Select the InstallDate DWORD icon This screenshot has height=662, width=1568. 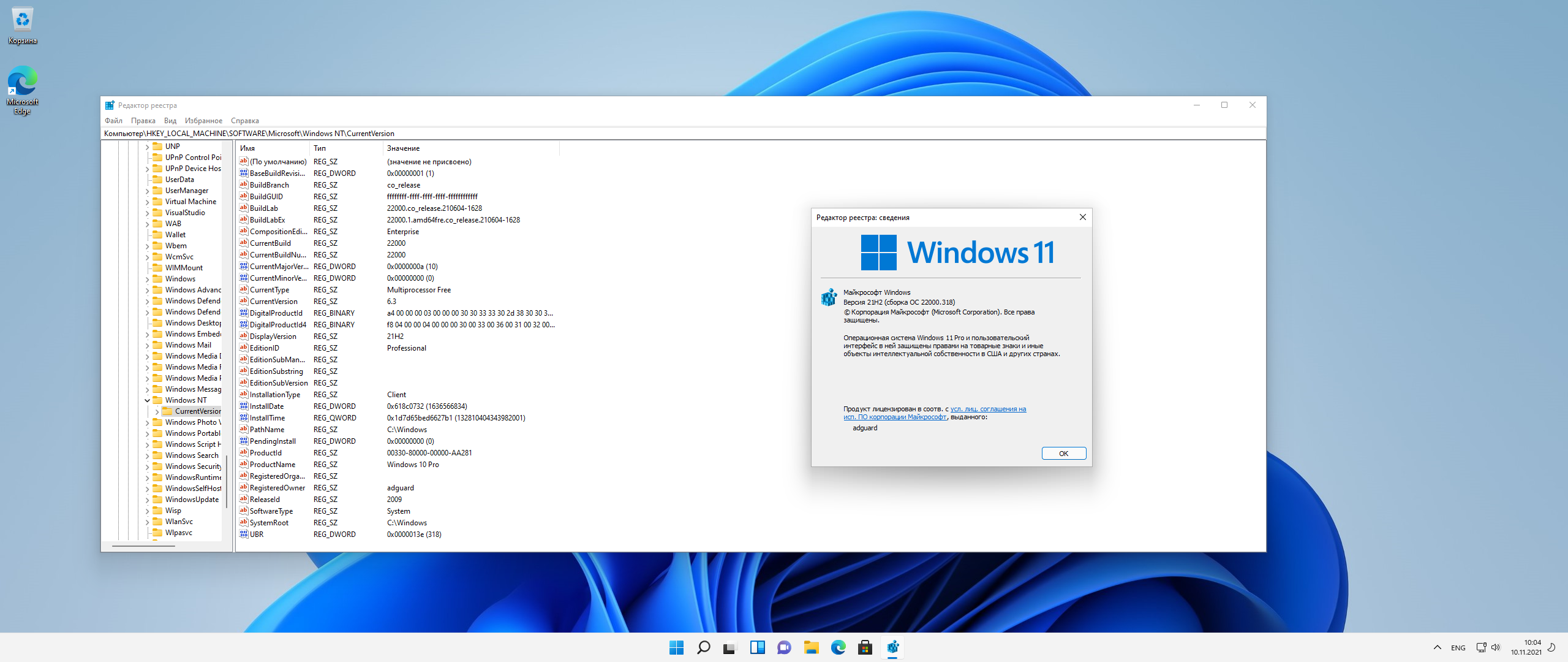click(243, 406)
